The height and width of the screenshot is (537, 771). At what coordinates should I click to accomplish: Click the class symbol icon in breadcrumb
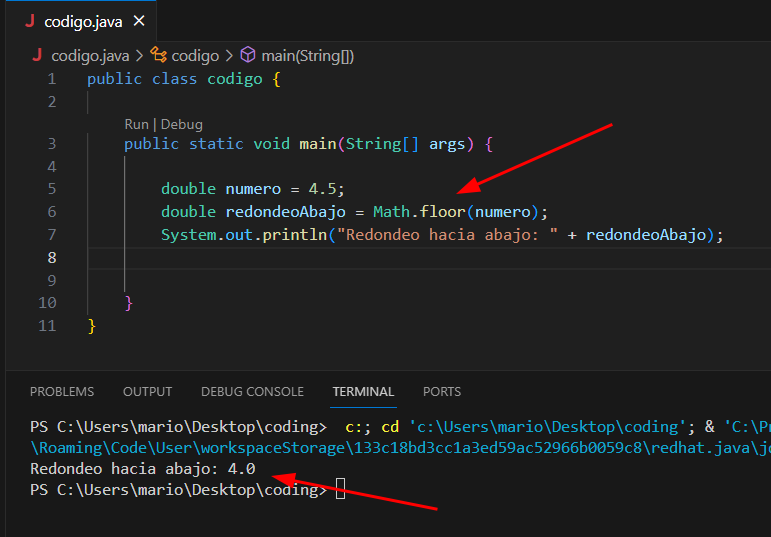(158, 55)
